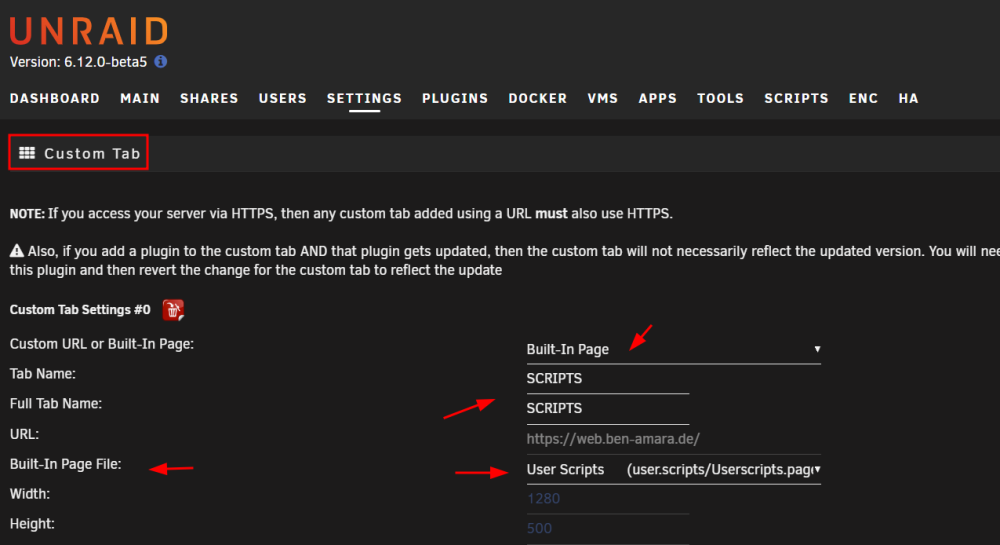Switch to the SHARES tab
The height and width of the screenshot is (545, 1000).
(x=209, y=98)
